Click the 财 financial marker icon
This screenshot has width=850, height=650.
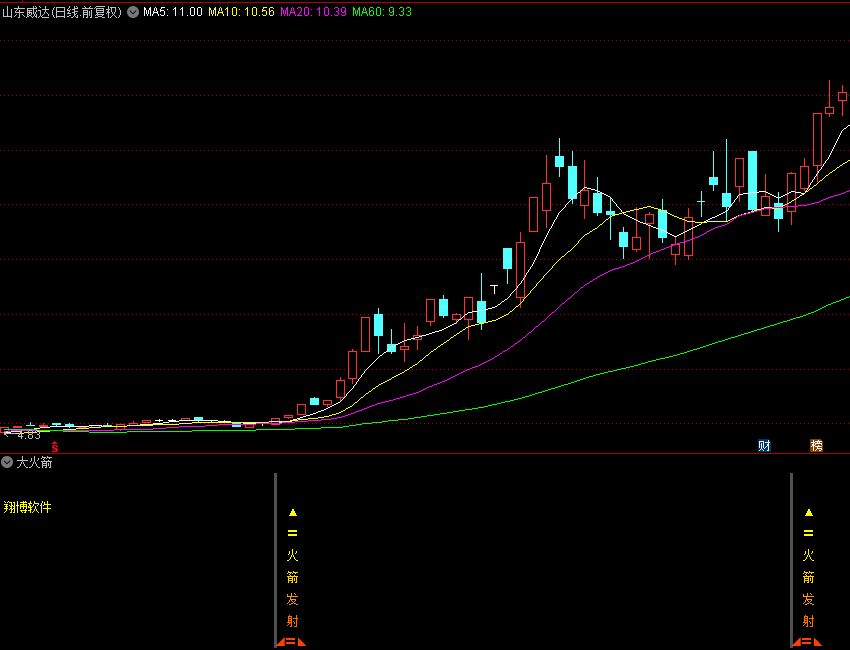764,446
